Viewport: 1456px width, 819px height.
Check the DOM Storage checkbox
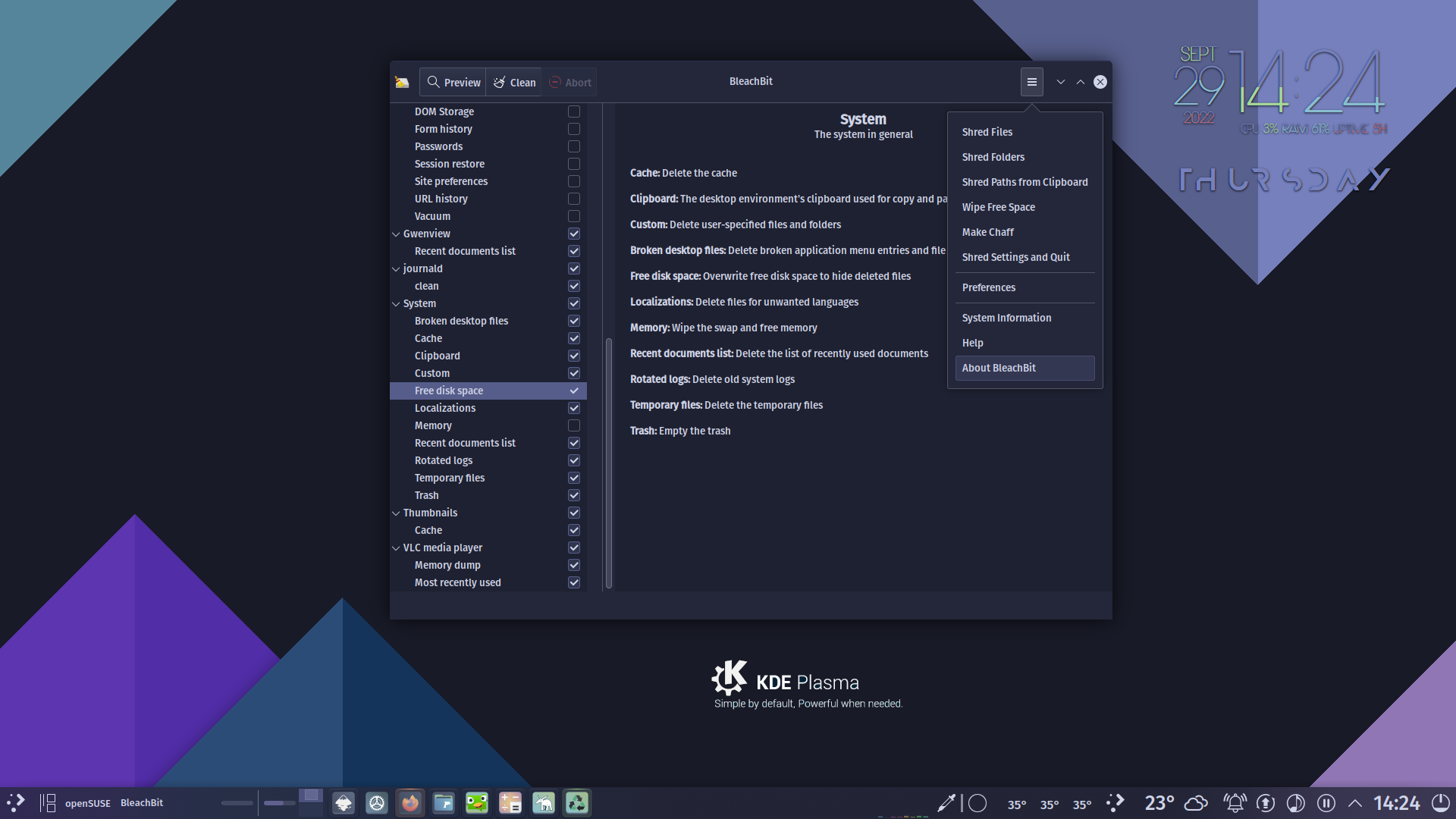[x=574, y=111]
